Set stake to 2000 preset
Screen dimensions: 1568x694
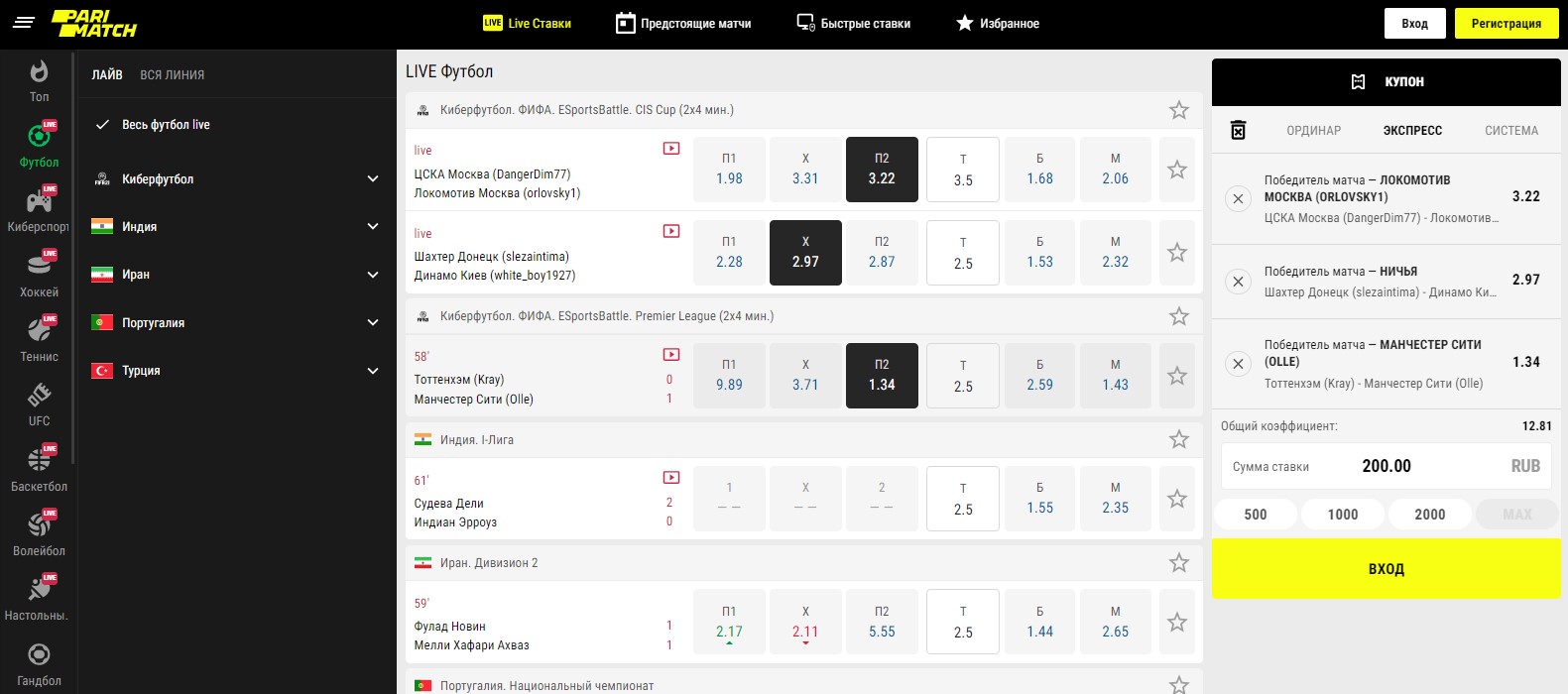pos(1429,515)
